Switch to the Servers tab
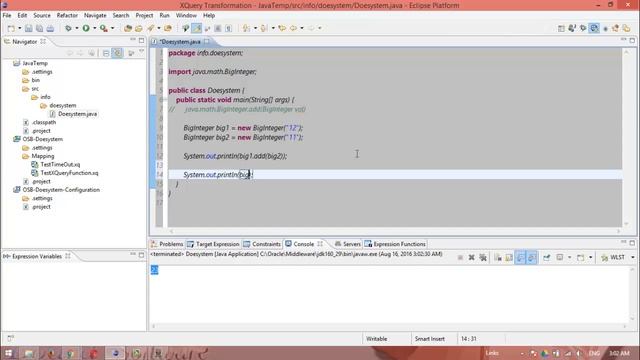 [x=348, y=244]
